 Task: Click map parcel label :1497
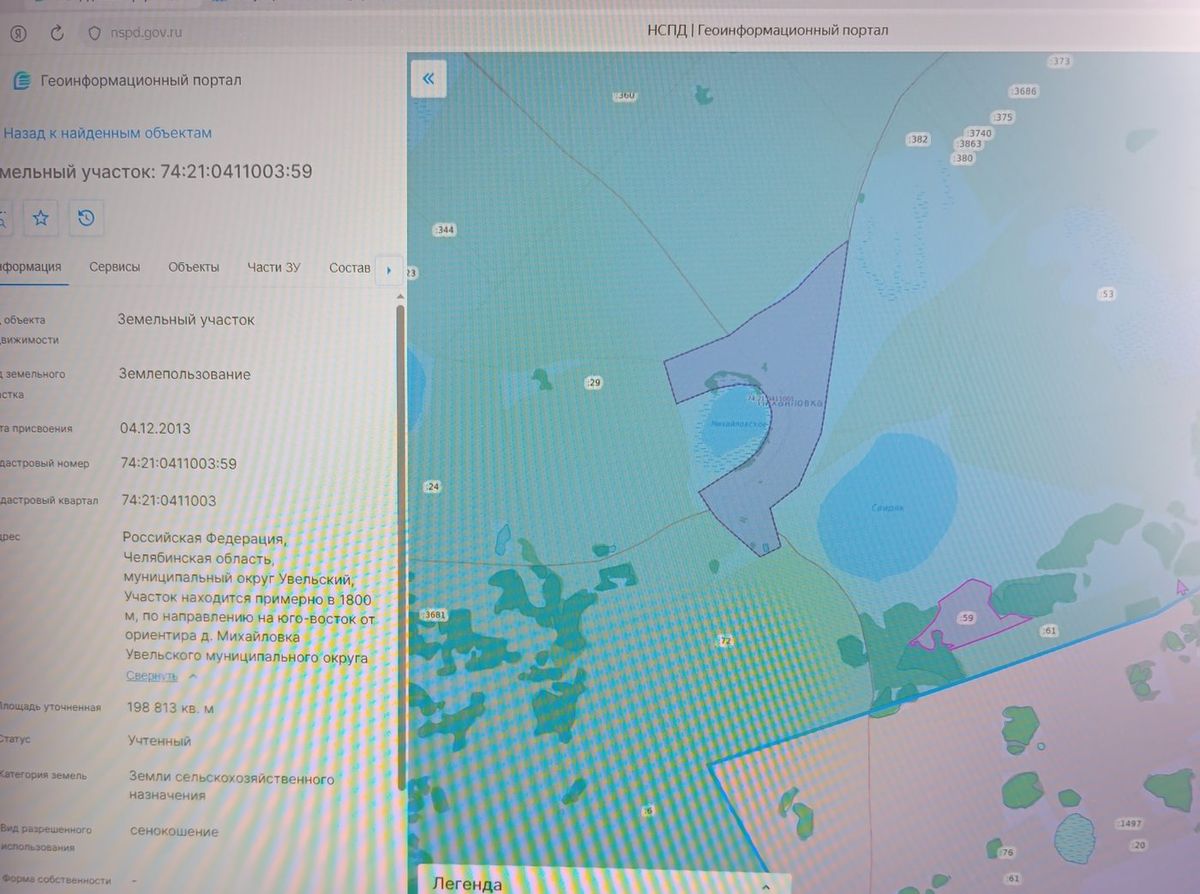[x=1128, y=823]
